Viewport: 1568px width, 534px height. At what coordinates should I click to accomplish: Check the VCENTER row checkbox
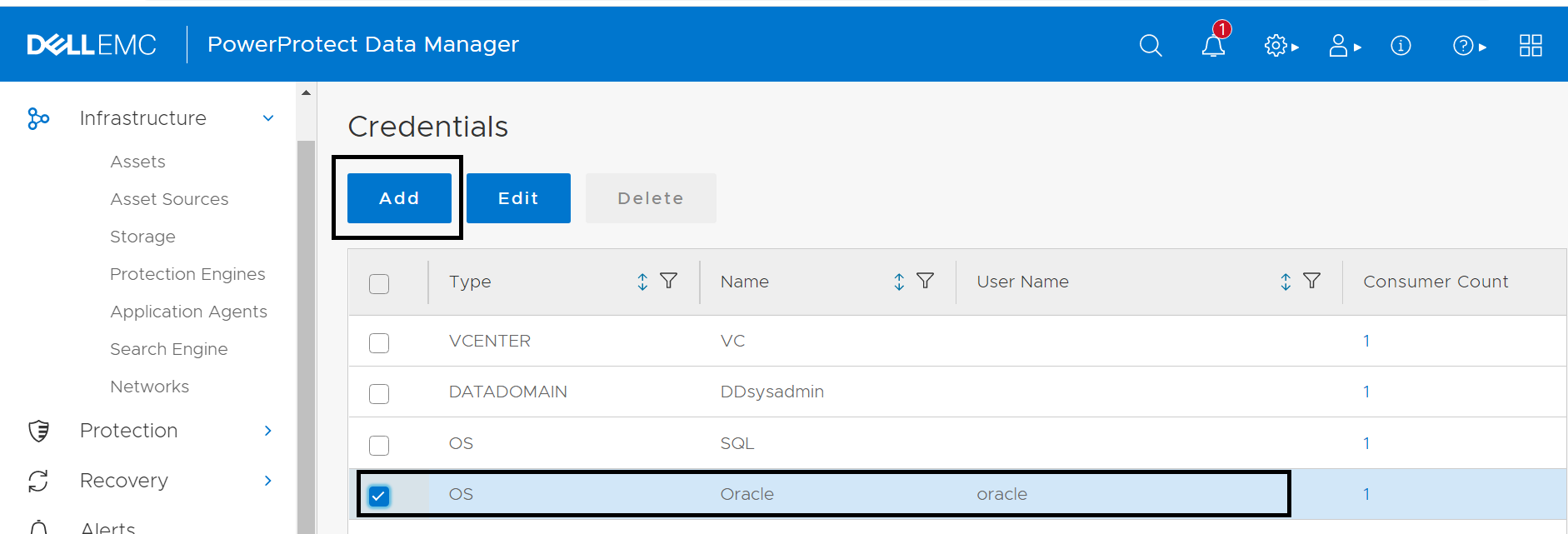point(379,342)
